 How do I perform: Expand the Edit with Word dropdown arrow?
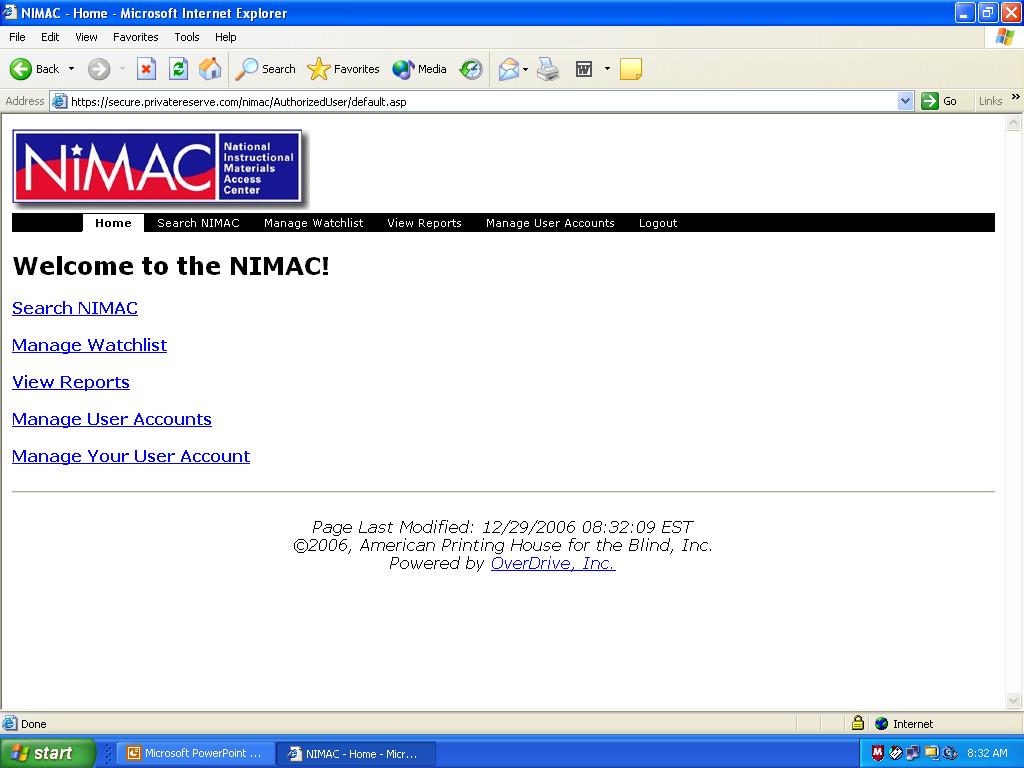(607, 69)
